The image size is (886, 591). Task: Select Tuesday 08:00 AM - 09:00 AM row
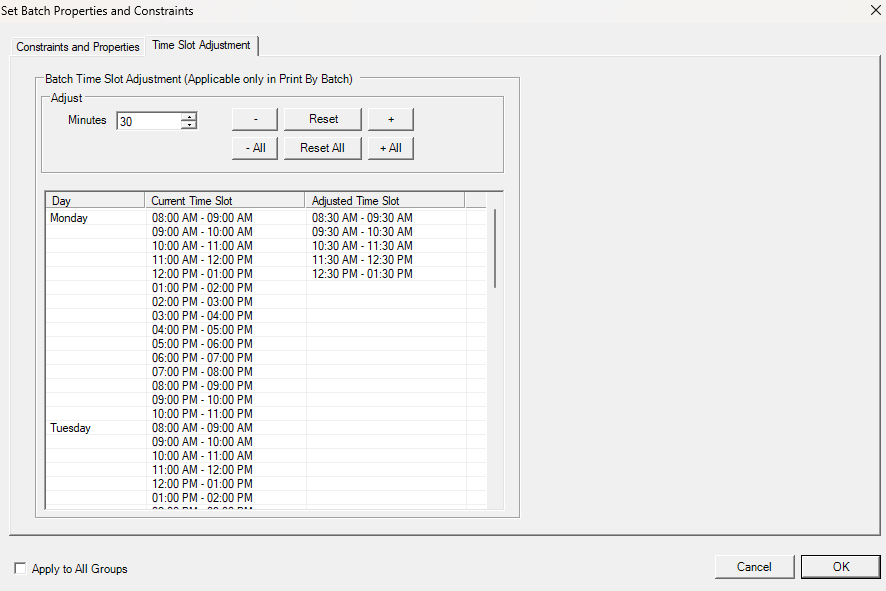[x=202, y=428]
